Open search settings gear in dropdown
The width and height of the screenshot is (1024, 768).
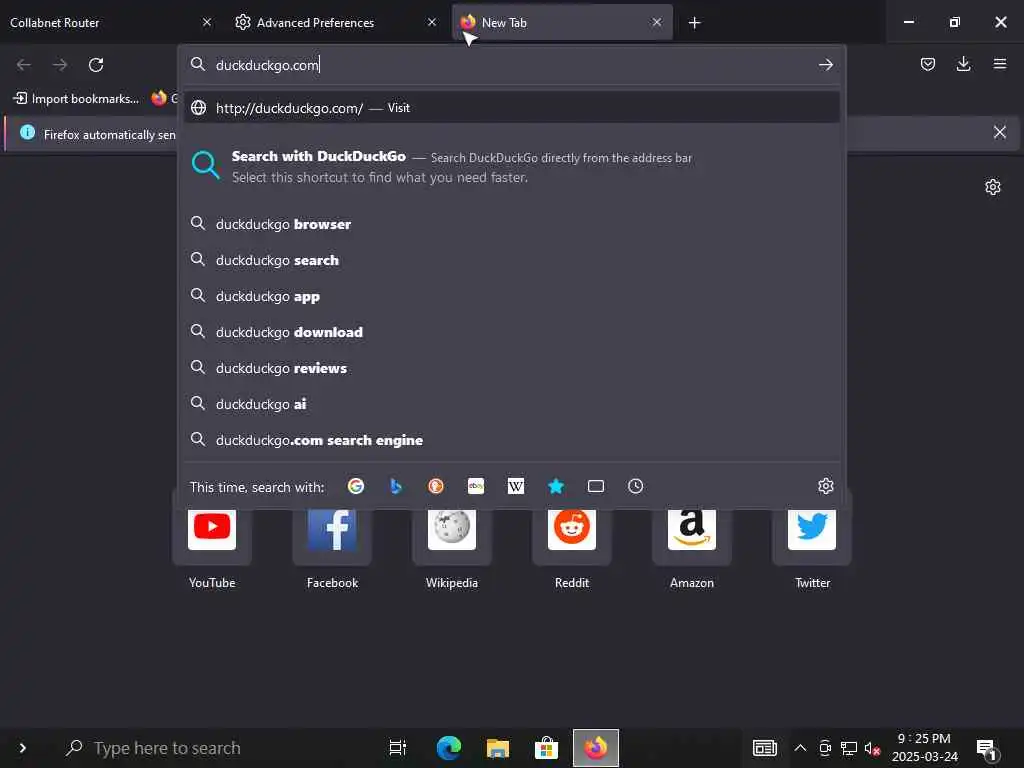(x=825, y=486)
